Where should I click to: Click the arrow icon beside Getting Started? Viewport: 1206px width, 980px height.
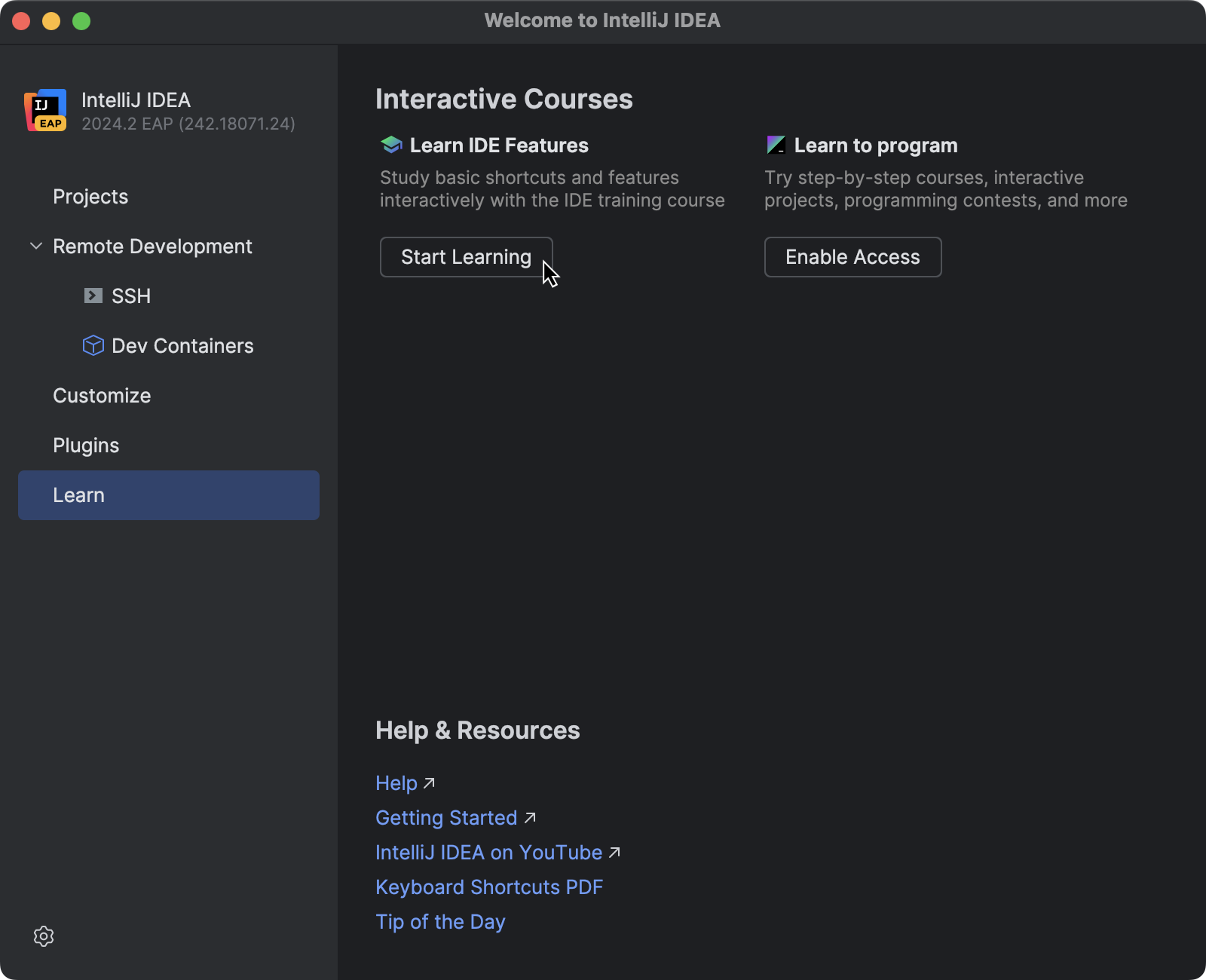(530, 817)
